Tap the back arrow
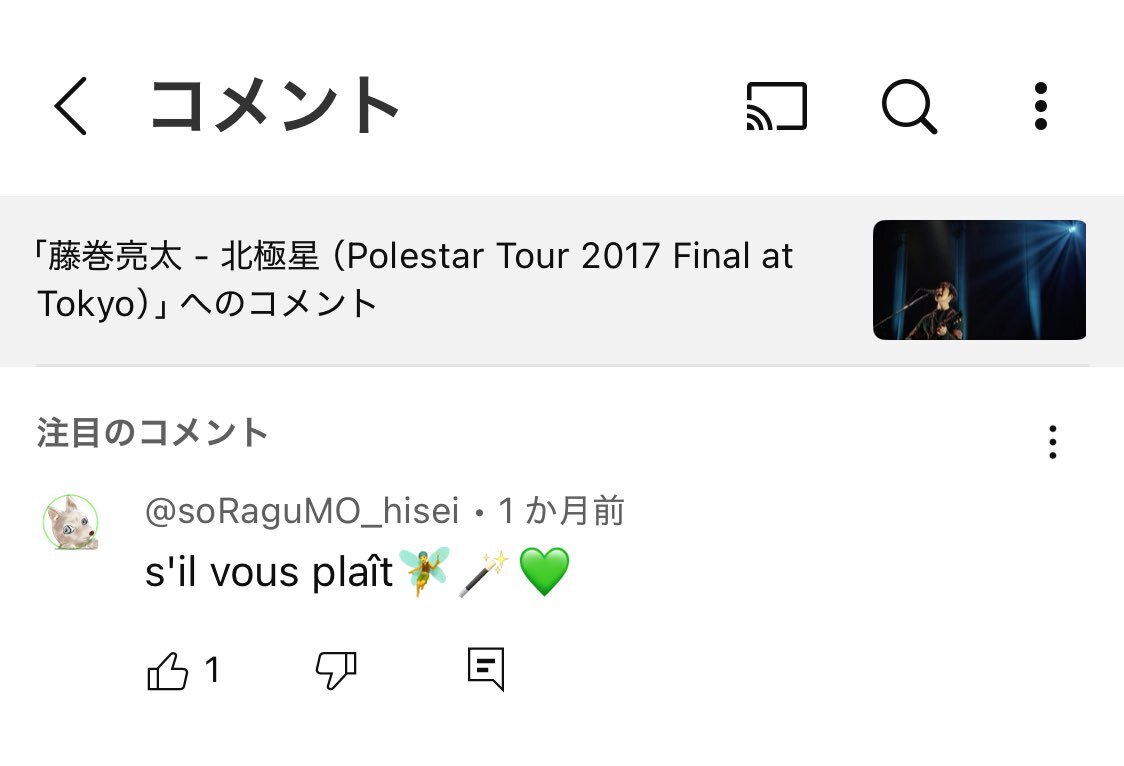 (x=71, y=107)
